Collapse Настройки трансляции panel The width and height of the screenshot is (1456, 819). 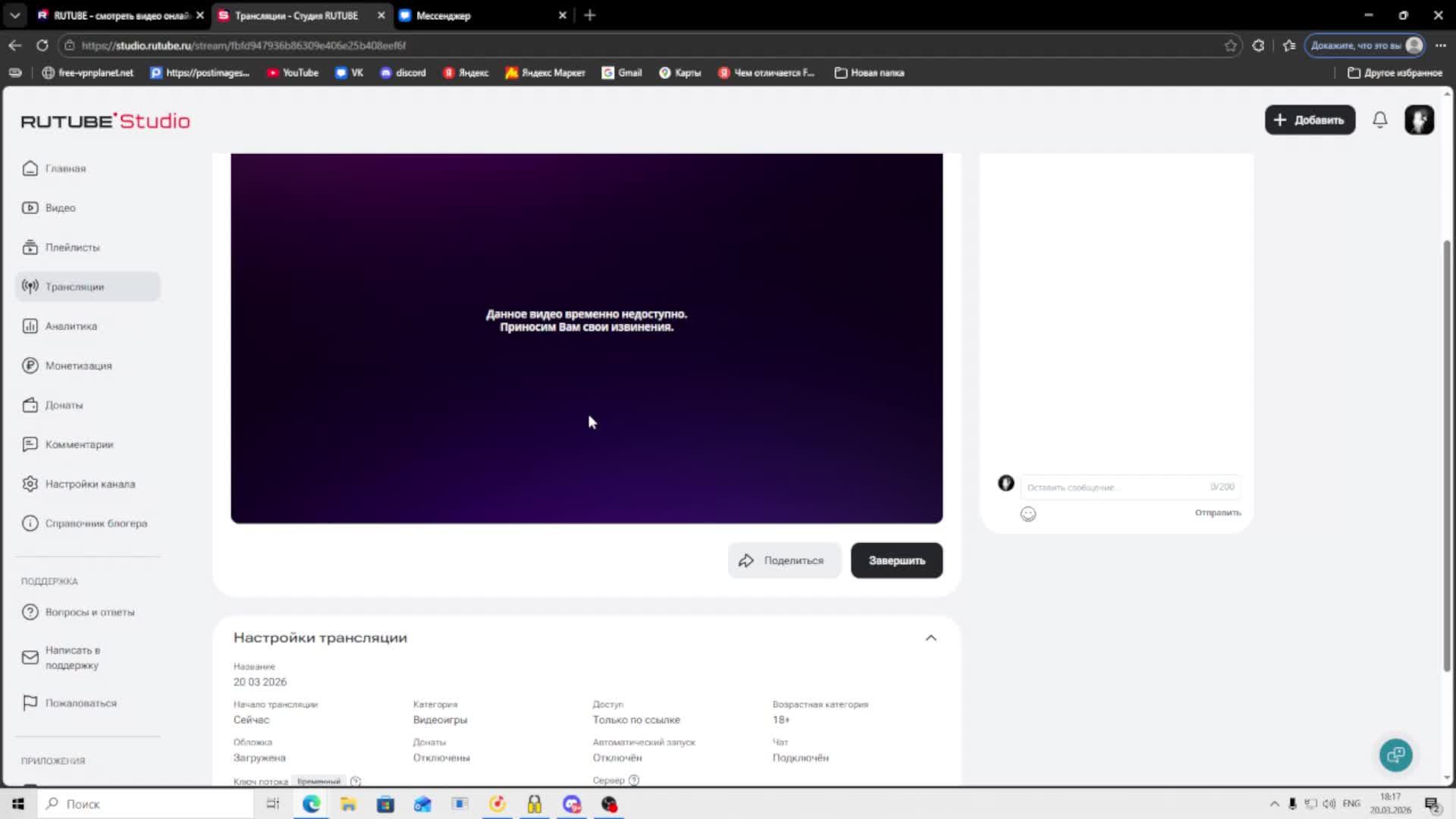coord(930,638)
